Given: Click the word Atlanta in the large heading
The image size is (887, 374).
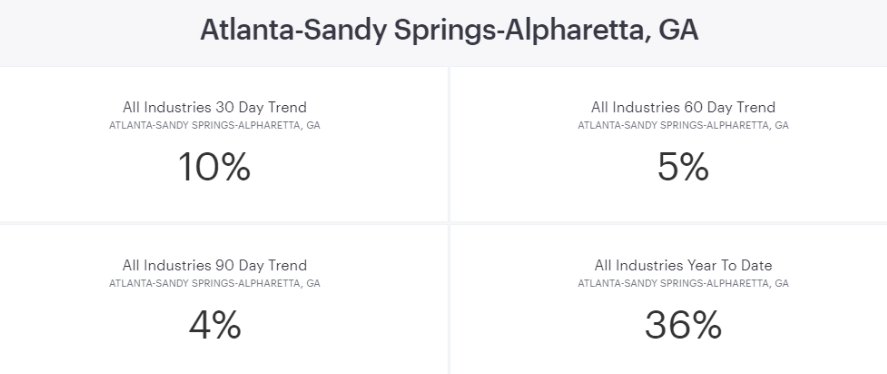Looking at the screenshot, I should [x=246, y=30].
